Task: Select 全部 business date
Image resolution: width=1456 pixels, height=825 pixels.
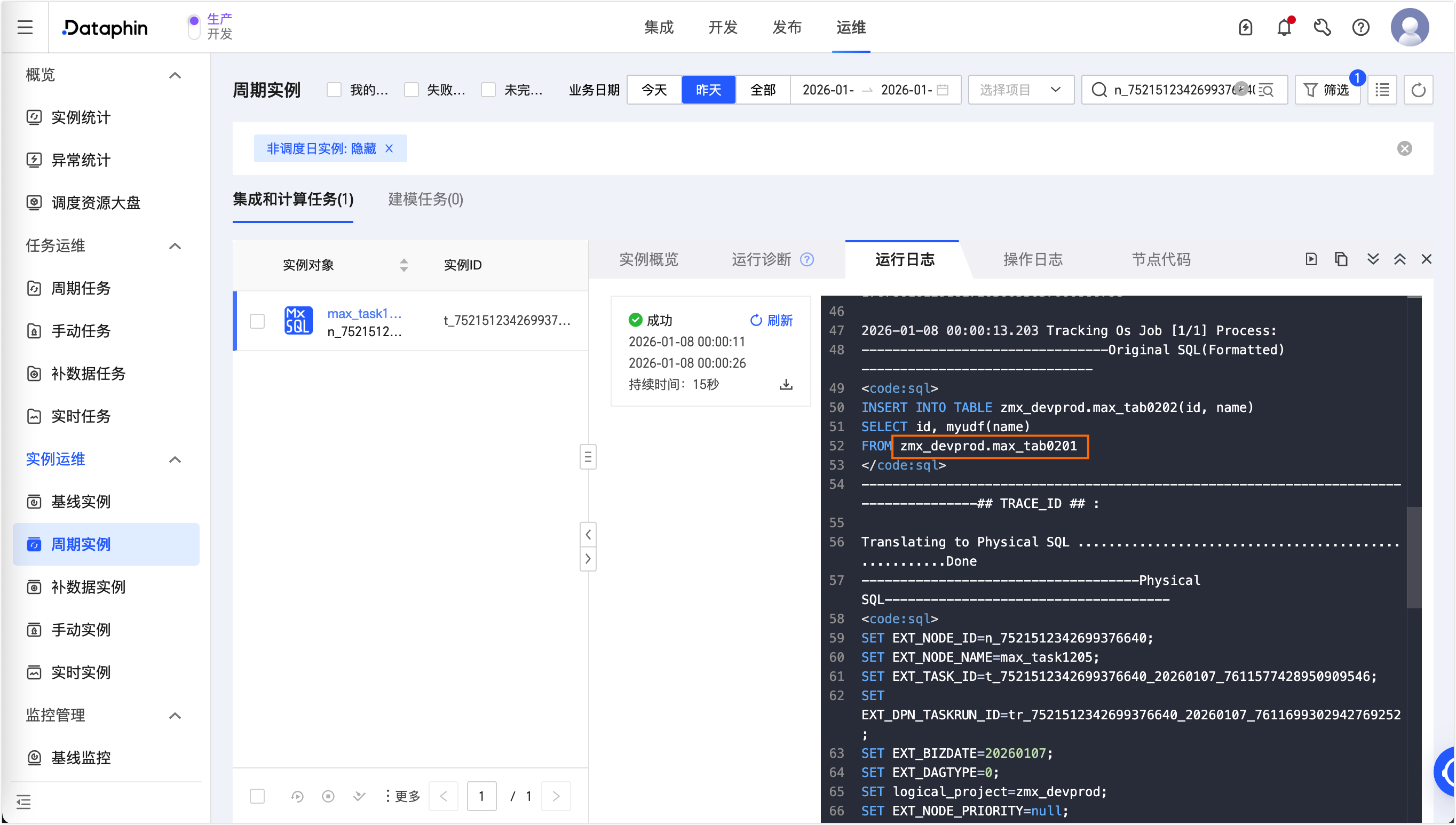Action: [763, 90]
